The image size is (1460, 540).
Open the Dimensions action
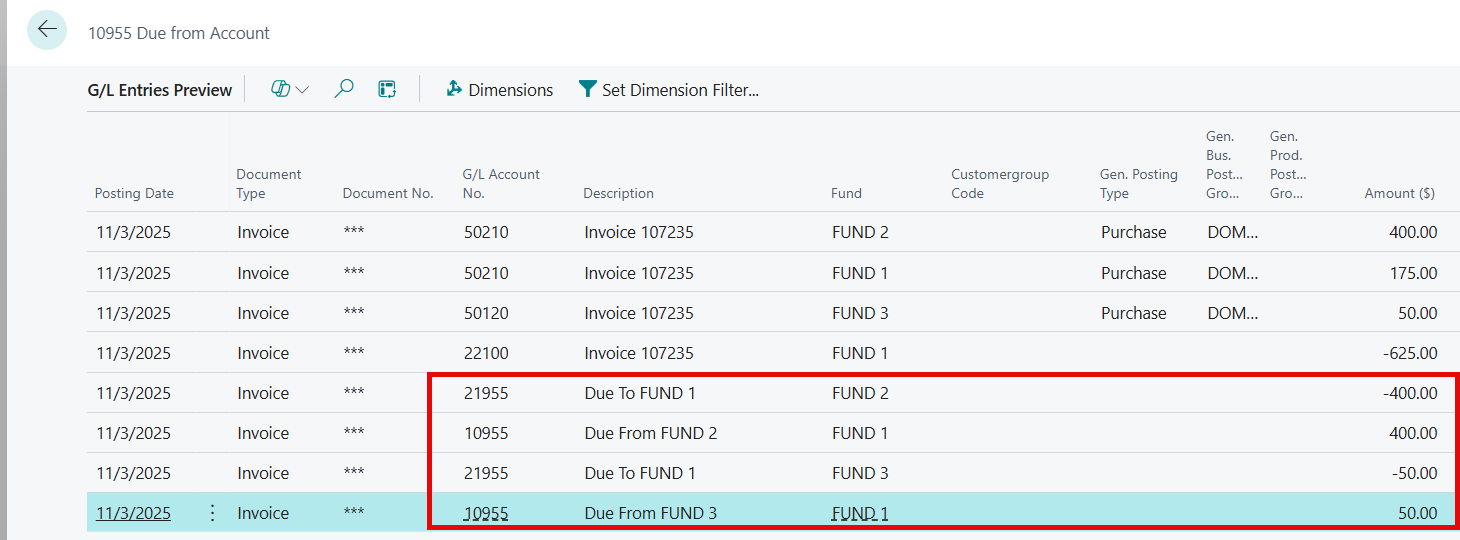point(510,90)
